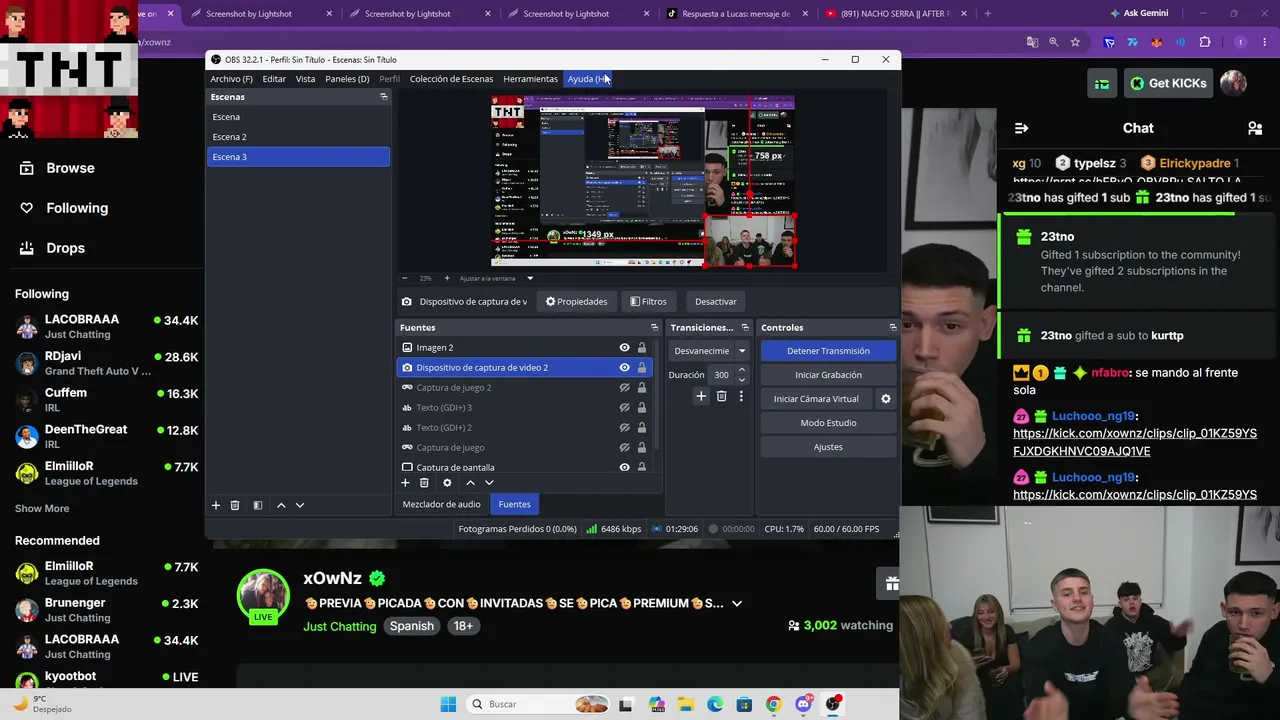
Task: Zoom out the OBS preview
Action: pyautogui.click(x=404, y=278)
